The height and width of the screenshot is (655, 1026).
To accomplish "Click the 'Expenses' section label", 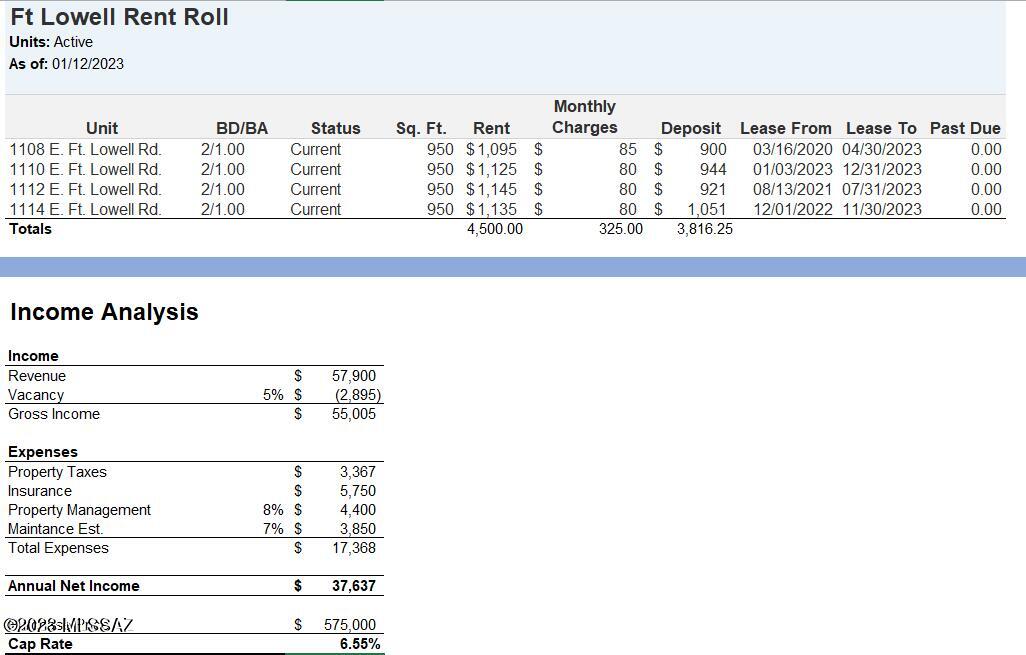I will tap(43, 452).
